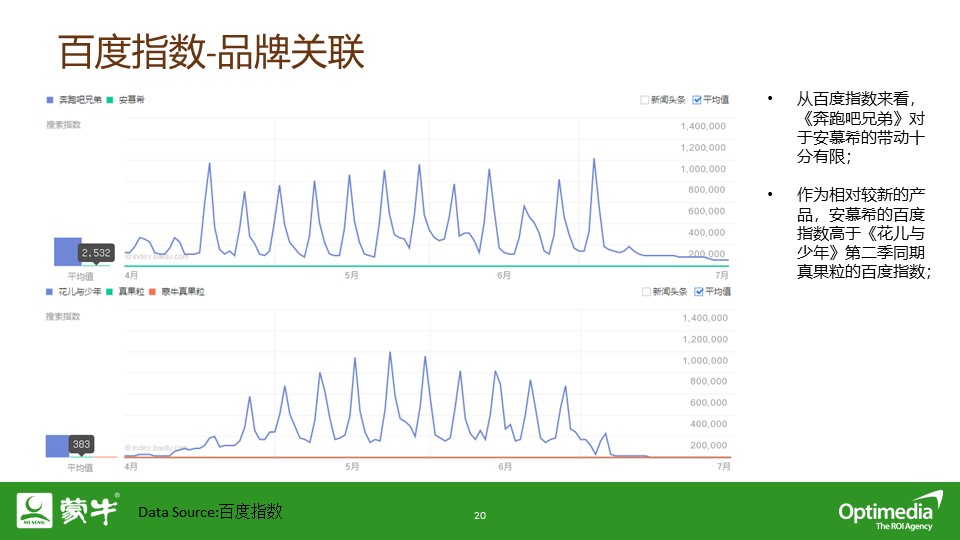Click 600,000 axis value in top chart
Screen dimensions: 960x540
point(707,211)
